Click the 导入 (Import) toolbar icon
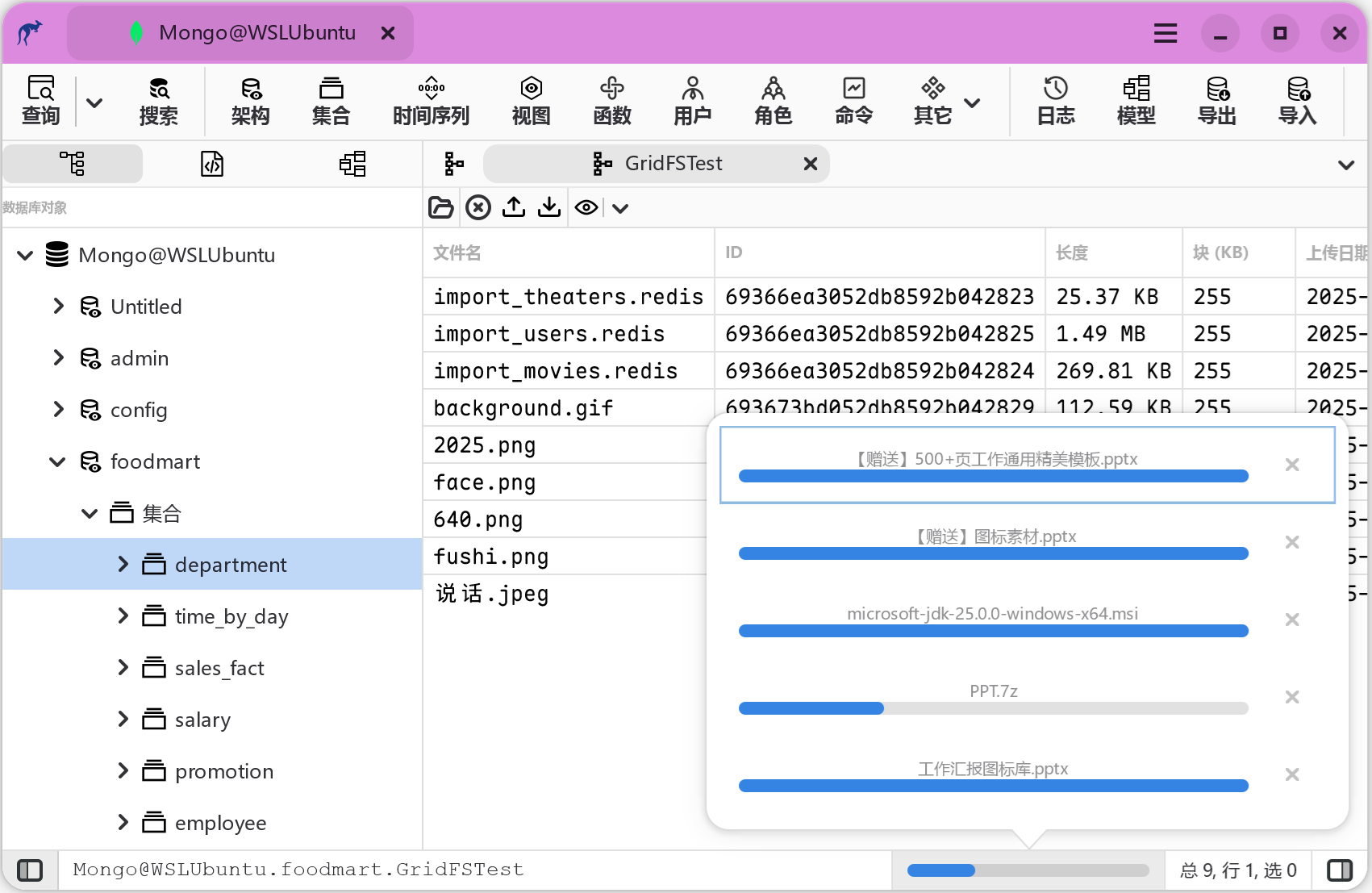The image size is (1372, 893). [x=1298, y=100]
